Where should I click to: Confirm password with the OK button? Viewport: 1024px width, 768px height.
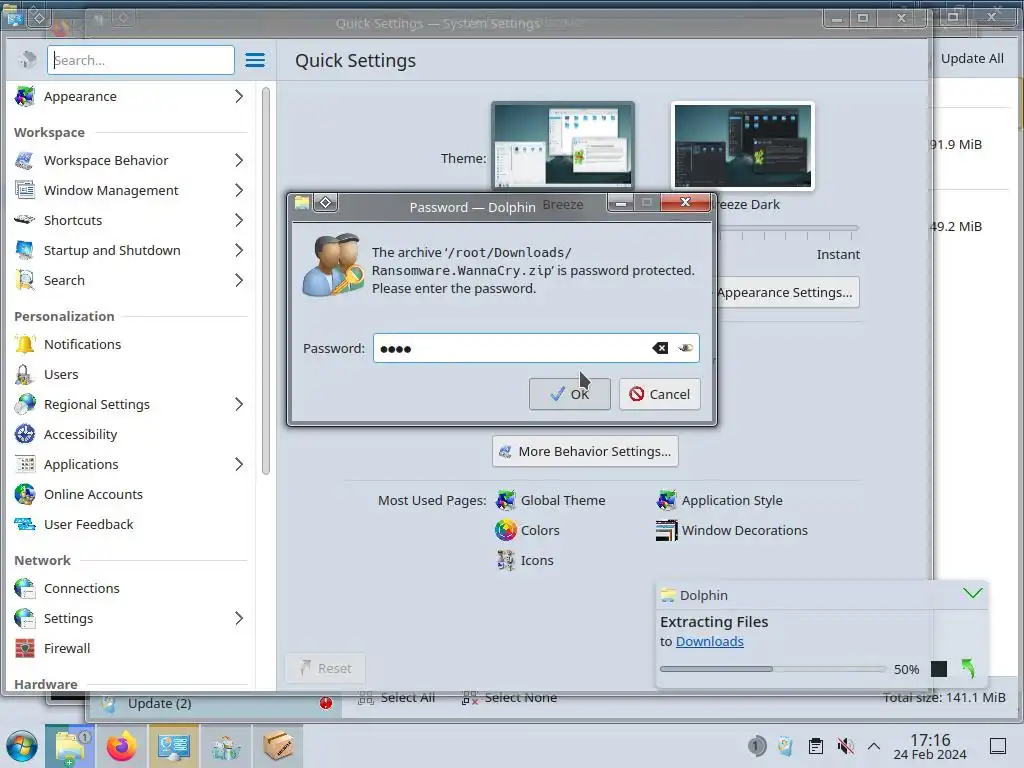(569, 394)
